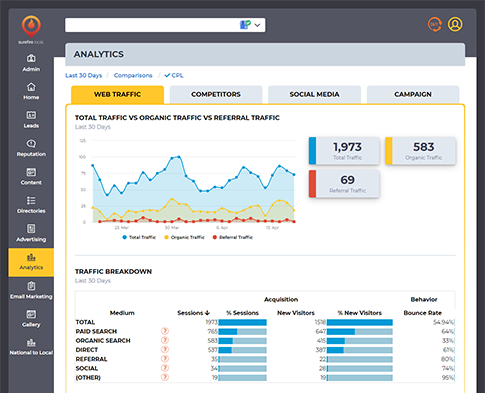Open the Advertising section
485x393 pixels.
(31, 233)
